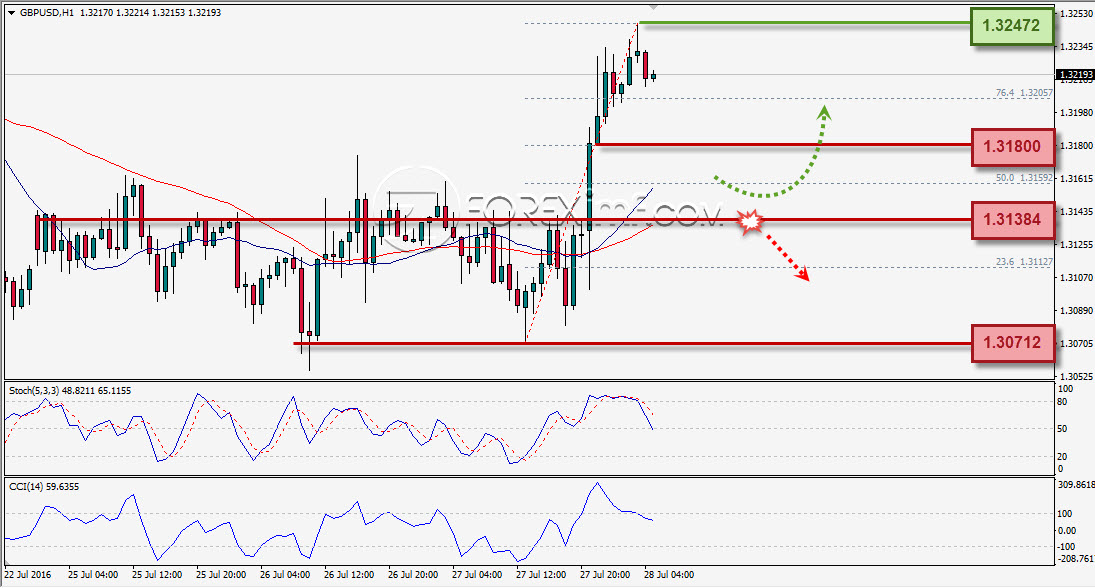Click the 26 Jul 20:00 time label
Image resolution: width=1095 pixels, height=588 pixels.
(x=413, y=575)
